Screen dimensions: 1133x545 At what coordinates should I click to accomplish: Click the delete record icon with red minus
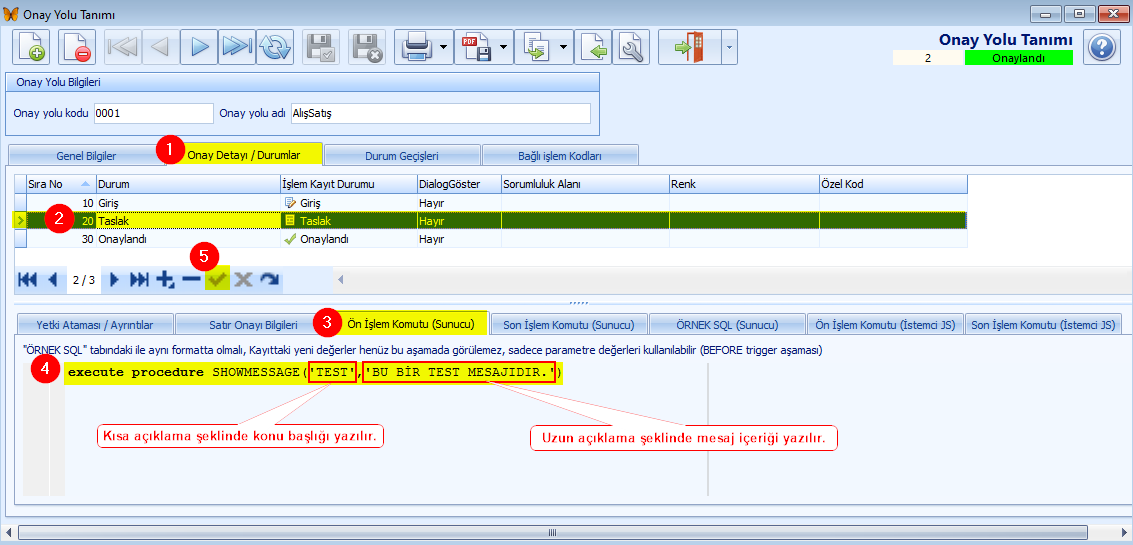(x=76, y=47)
